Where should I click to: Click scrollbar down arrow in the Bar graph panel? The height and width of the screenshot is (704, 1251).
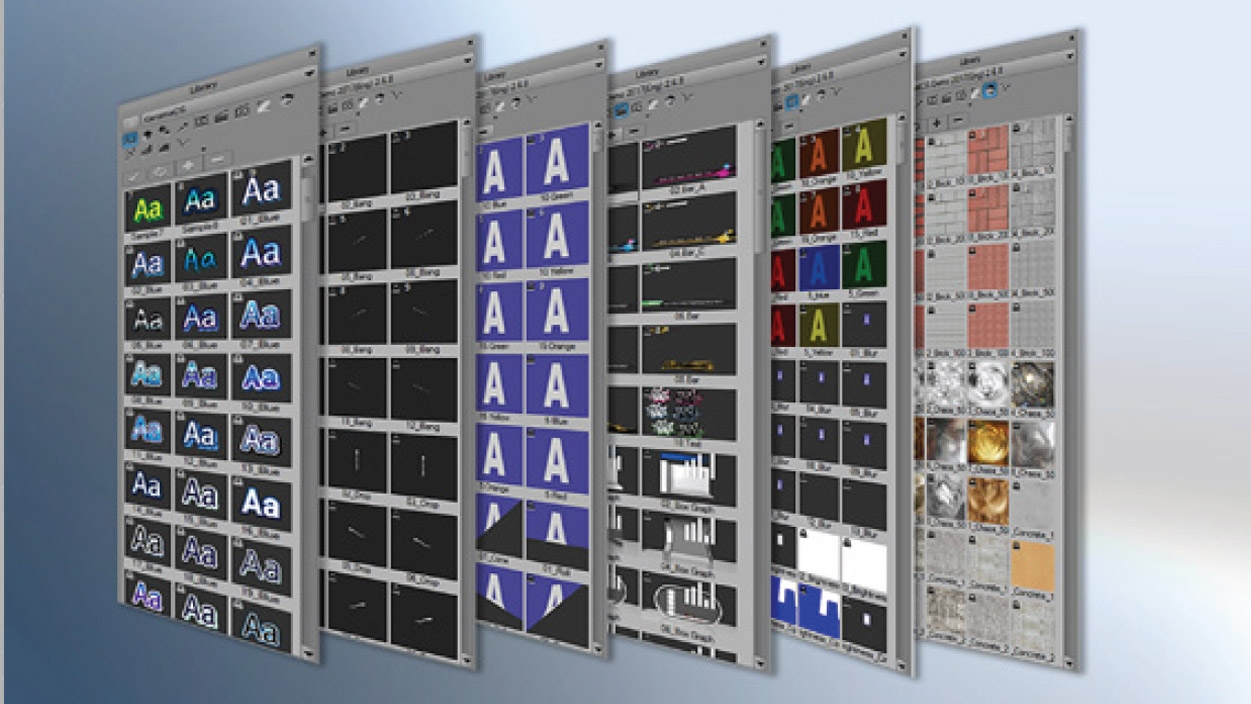tap(760, 663)
